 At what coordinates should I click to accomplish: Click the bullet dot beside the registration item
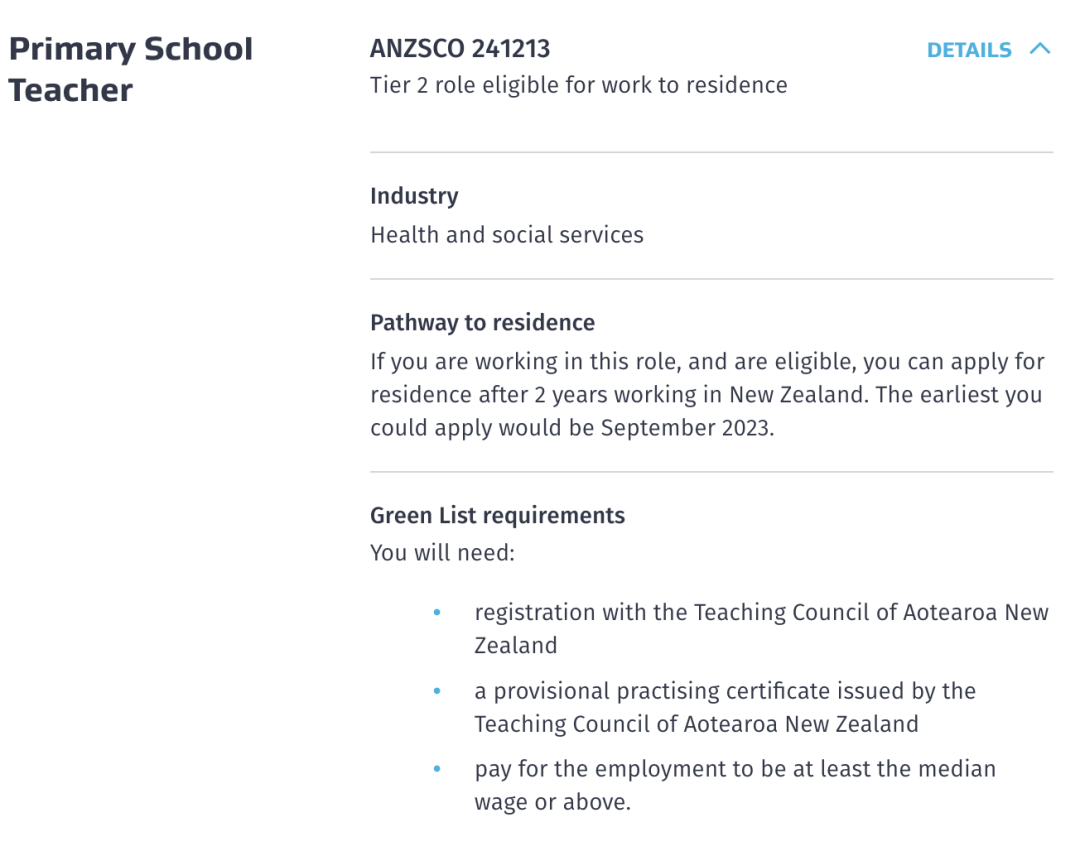(x=437, y=612)
